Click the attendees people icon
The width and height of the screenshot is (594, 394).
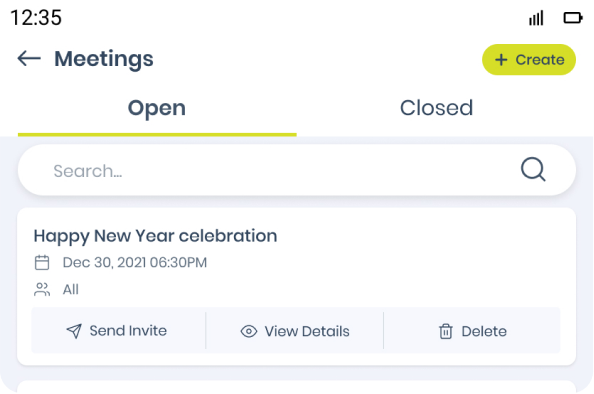pos(42,289)
